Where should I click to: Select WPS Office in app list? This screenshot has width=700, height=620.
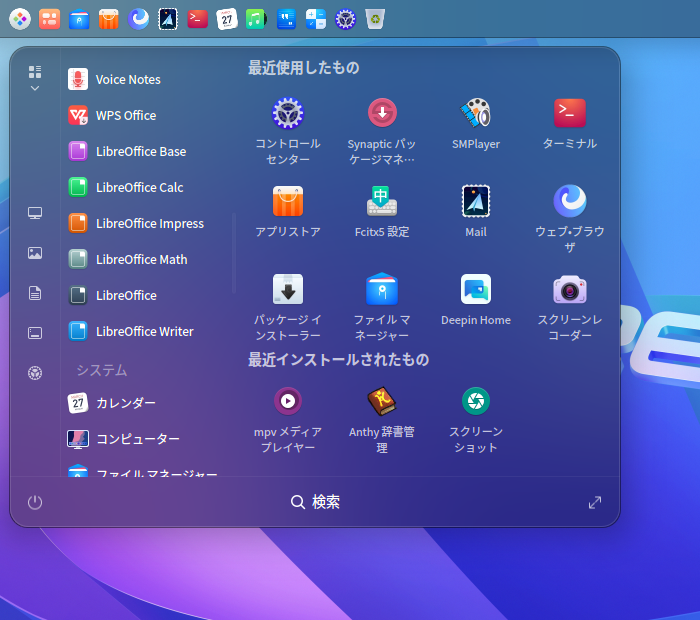click(125, 115)
